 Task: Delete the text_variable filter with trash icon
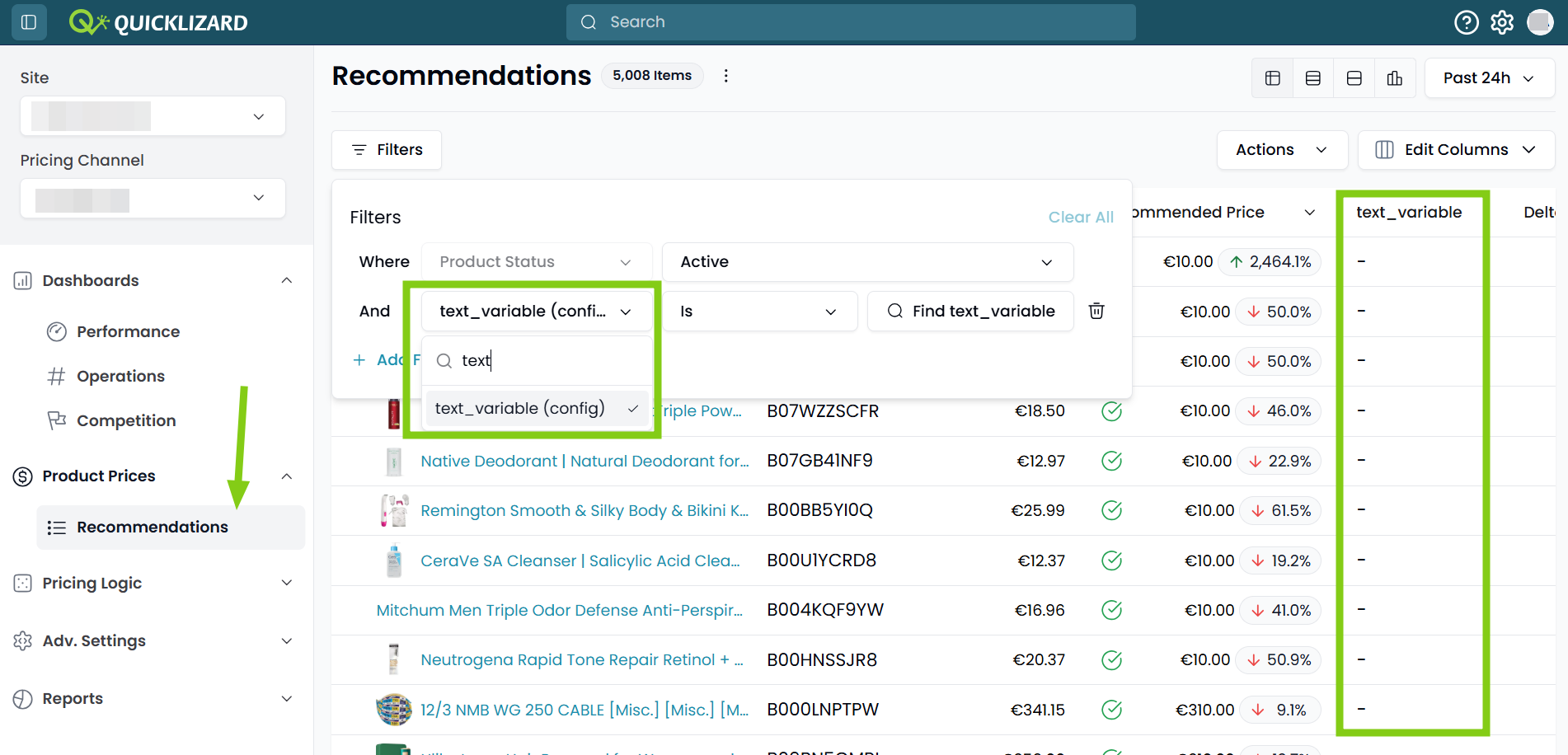tap(1096, 311)
